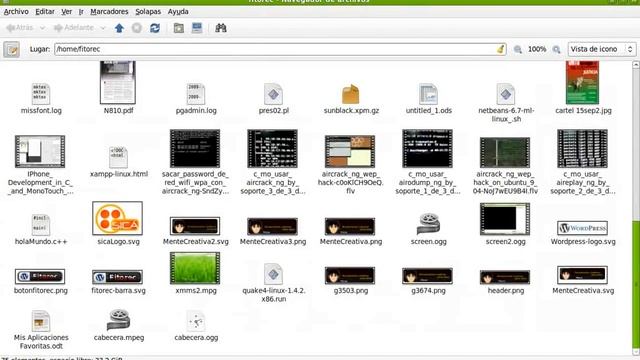Select the screen2.ogg video thumbnail
Image resolution: width=640 pixels, height=360 pixels.
pos(505,219)
